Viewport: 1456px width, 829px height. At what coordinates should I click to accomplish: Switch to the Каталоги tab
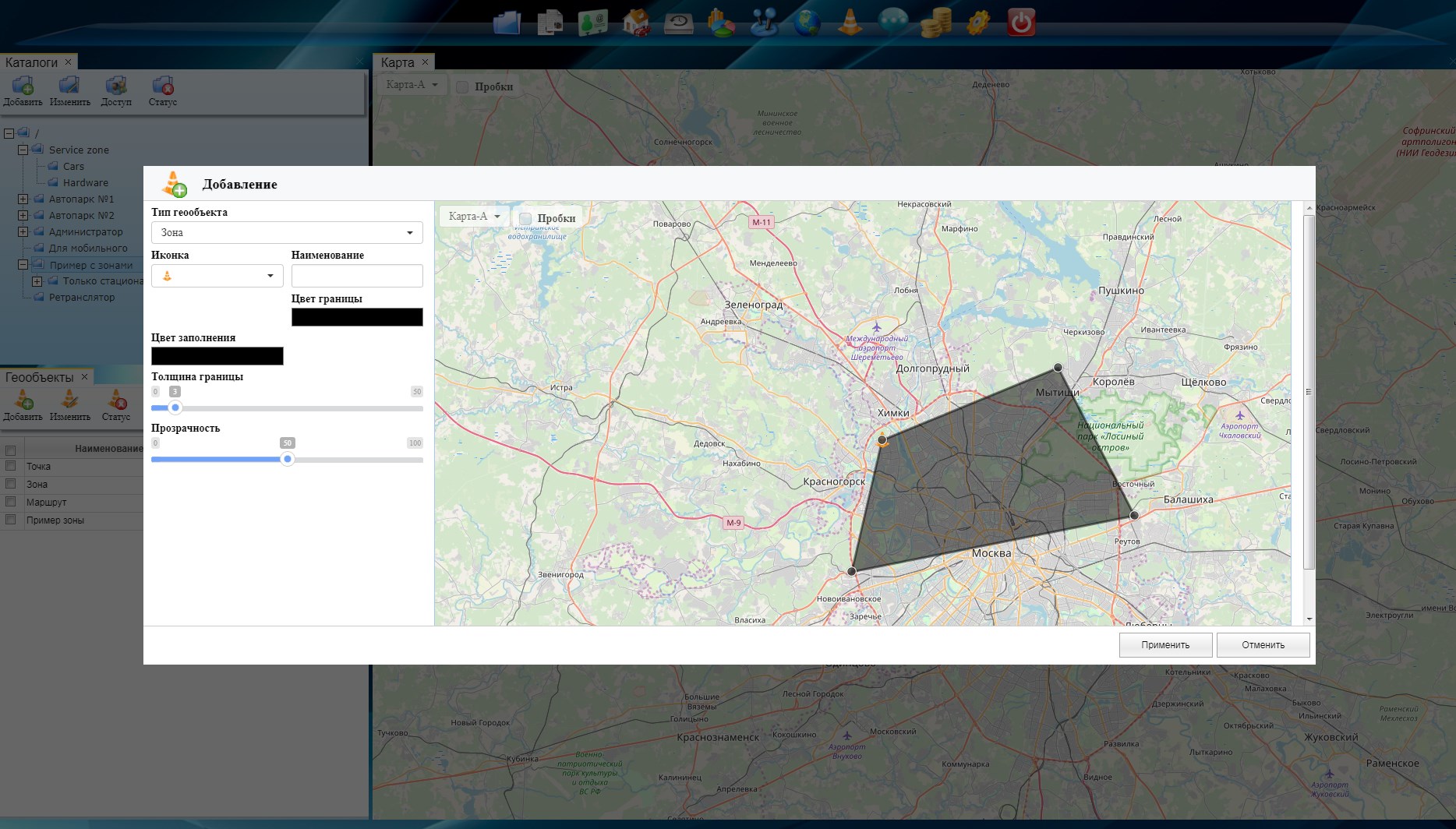(31, 62)
